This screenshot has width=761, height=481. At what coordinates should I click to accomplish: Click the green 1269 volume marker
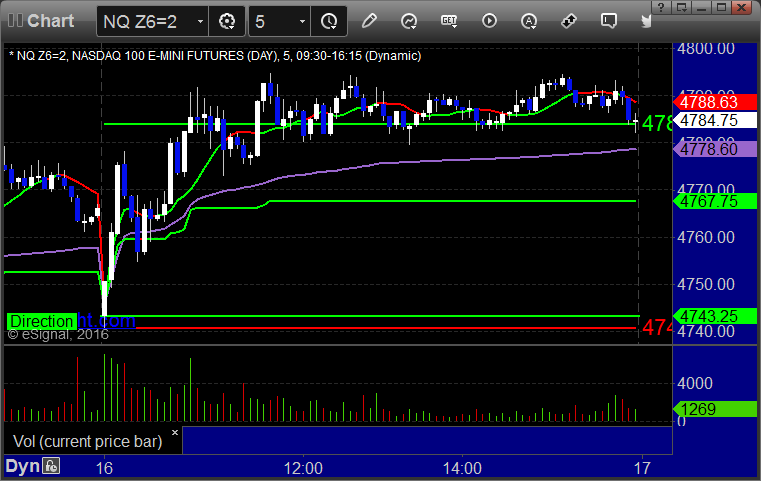click(x=715, y=409)
